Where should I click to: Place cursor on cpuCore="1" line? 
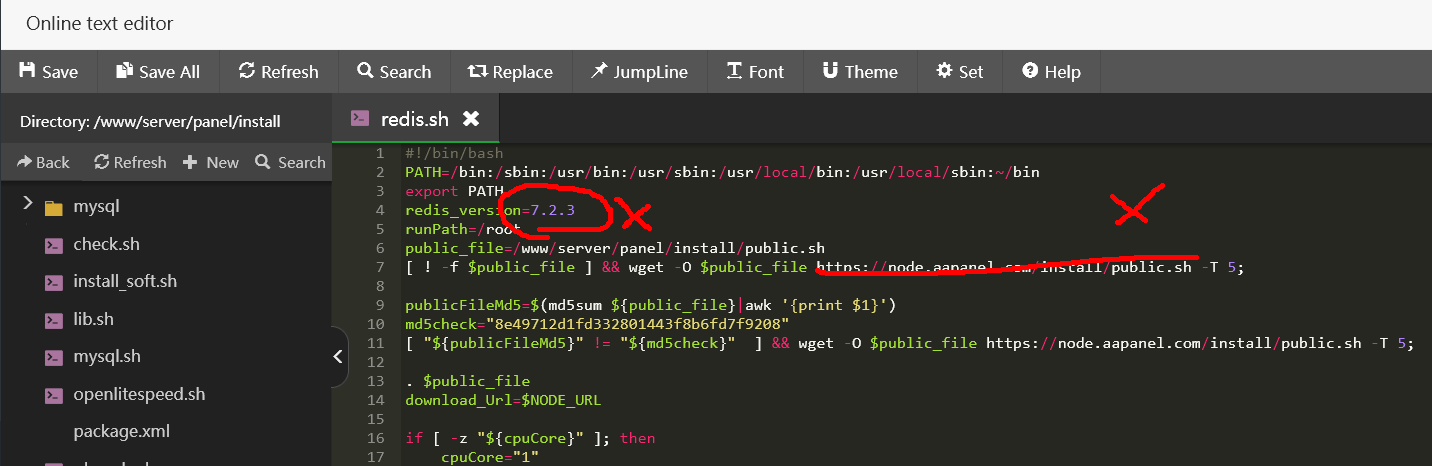[490, 457]
